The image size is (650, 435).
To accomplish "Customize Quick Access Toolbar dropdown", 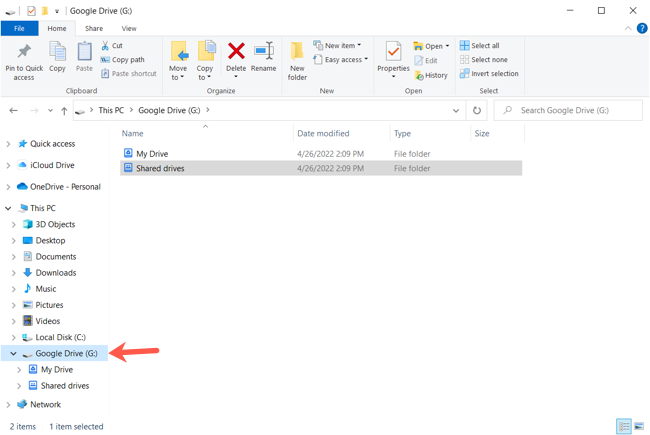I will point(57,11).
